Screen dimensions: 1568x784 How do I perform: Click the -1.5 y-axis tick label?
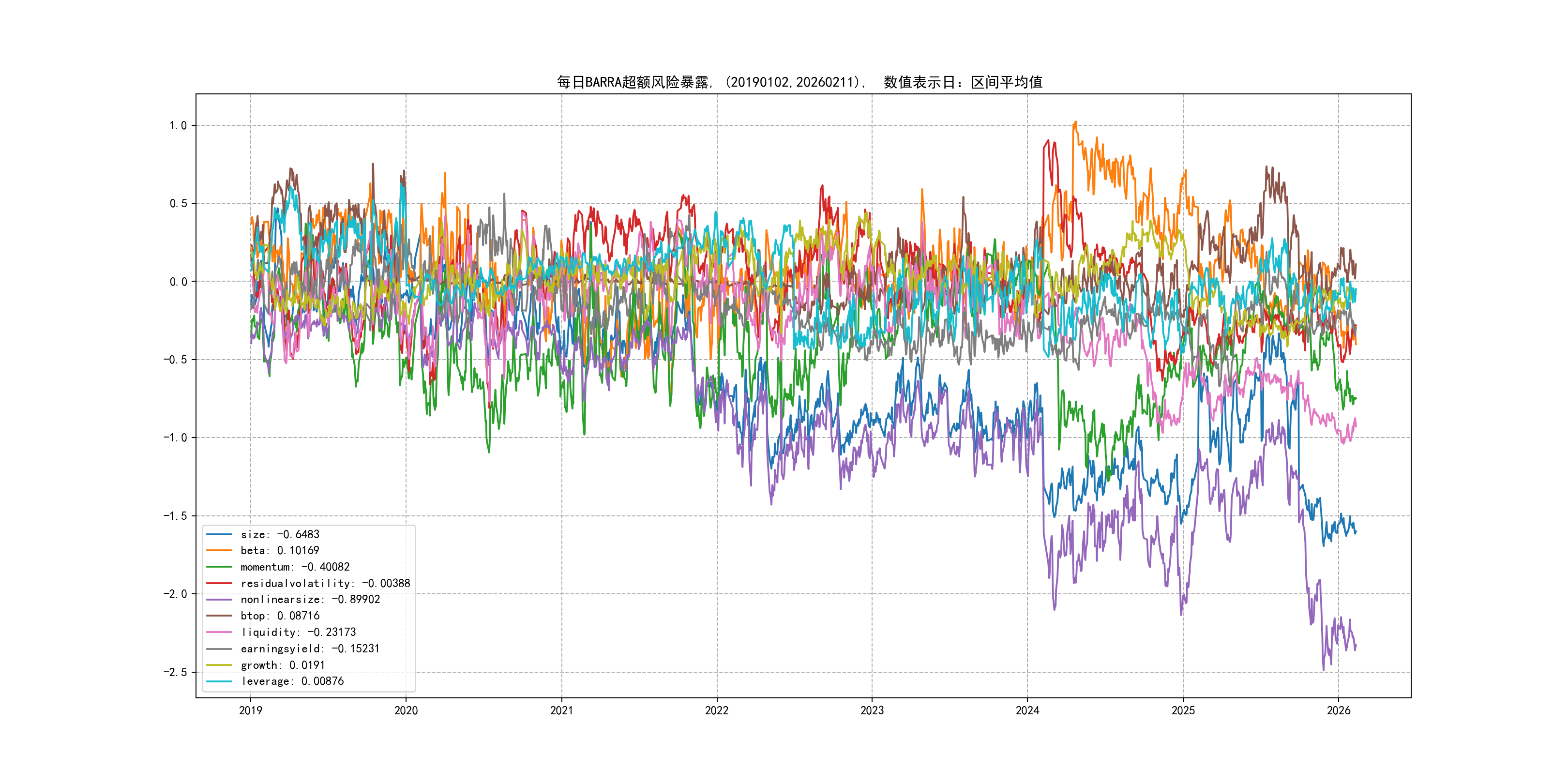tap(175, 515)
